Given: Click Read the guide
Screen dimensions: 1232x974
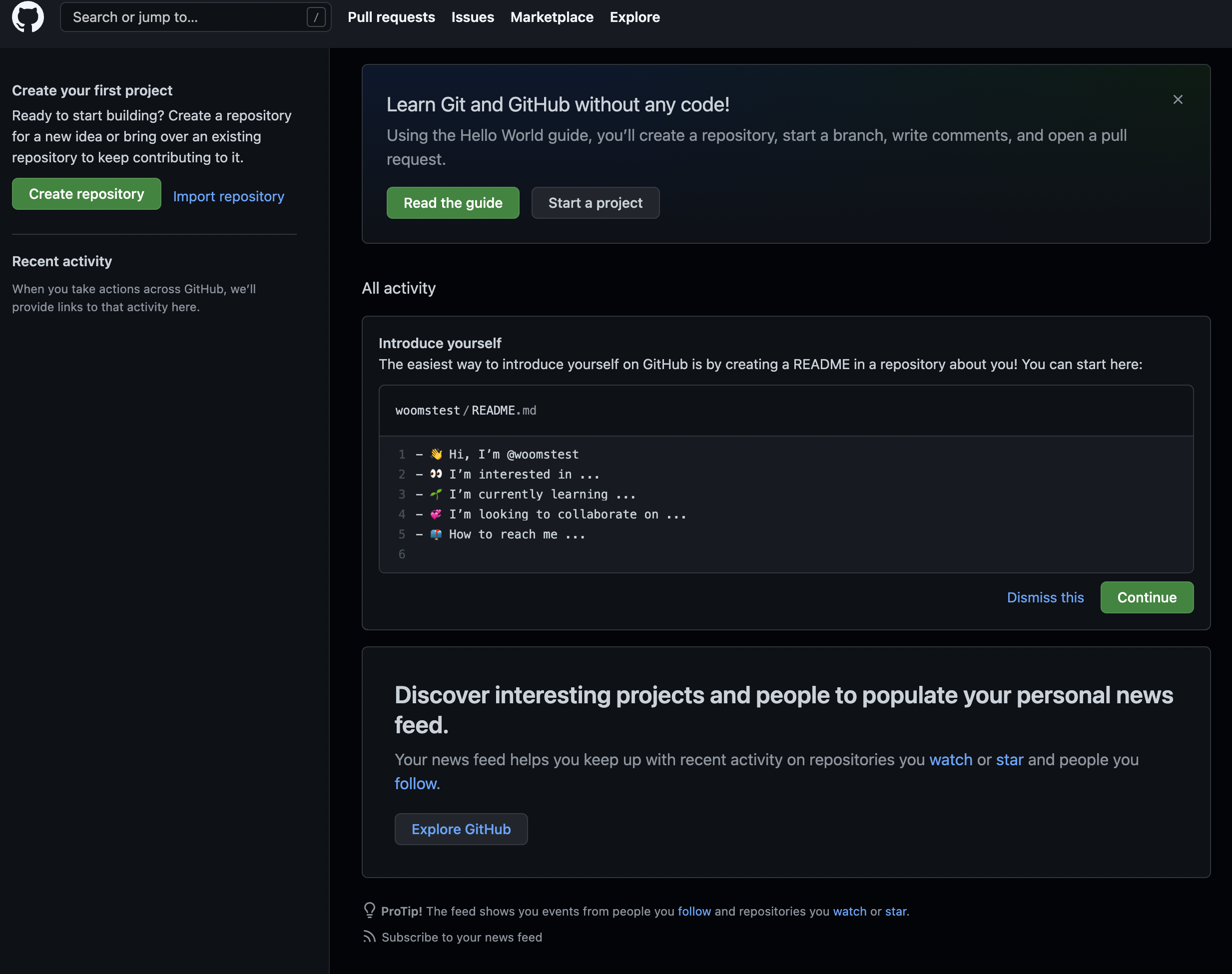Looking at the screenshot, I should (452, 202).
